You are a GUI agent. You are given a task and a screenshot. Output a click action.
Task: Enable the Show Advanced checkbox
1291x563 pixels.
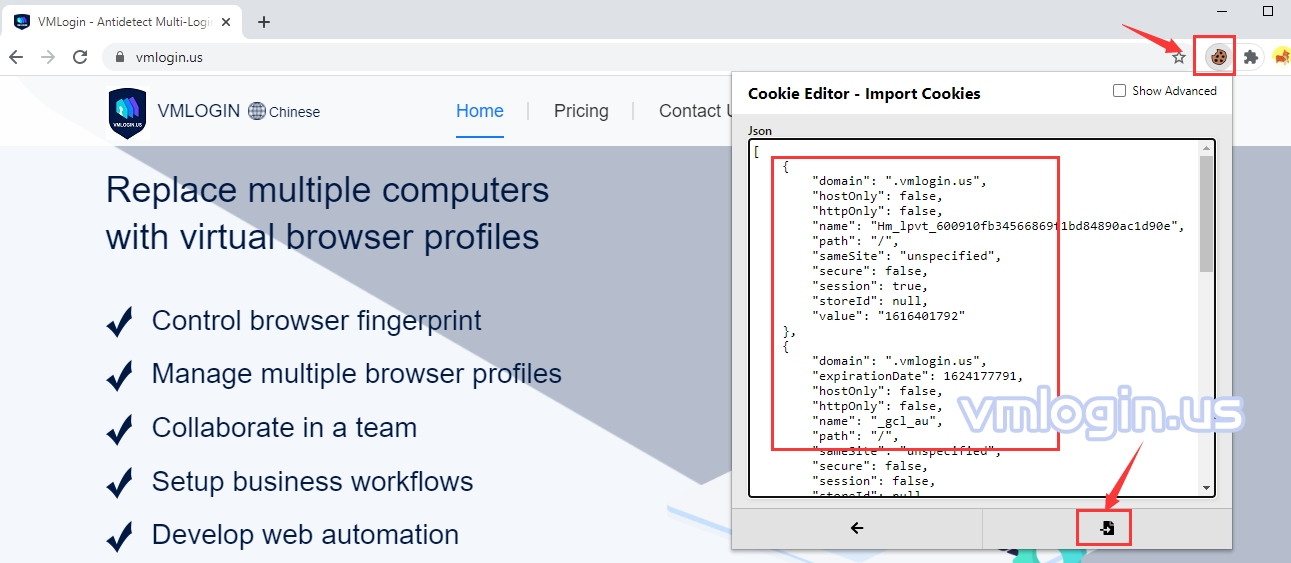click(x=1119, y=91)
